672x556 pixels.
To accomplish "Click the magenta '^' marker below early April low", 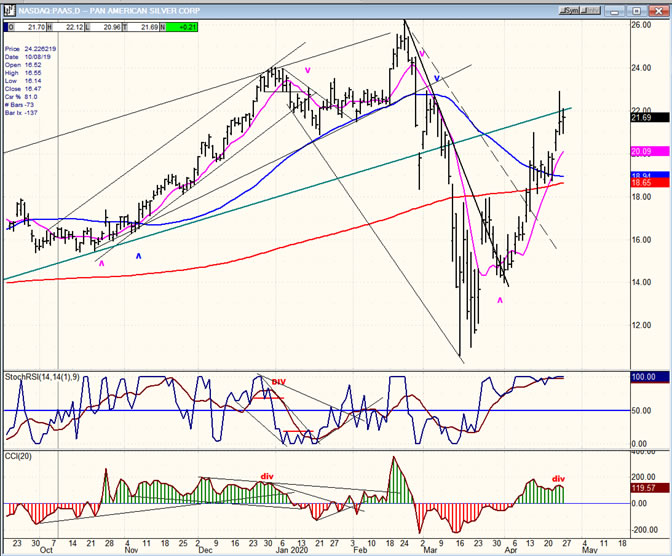I will pyautogui.click(x=500, y=301).
